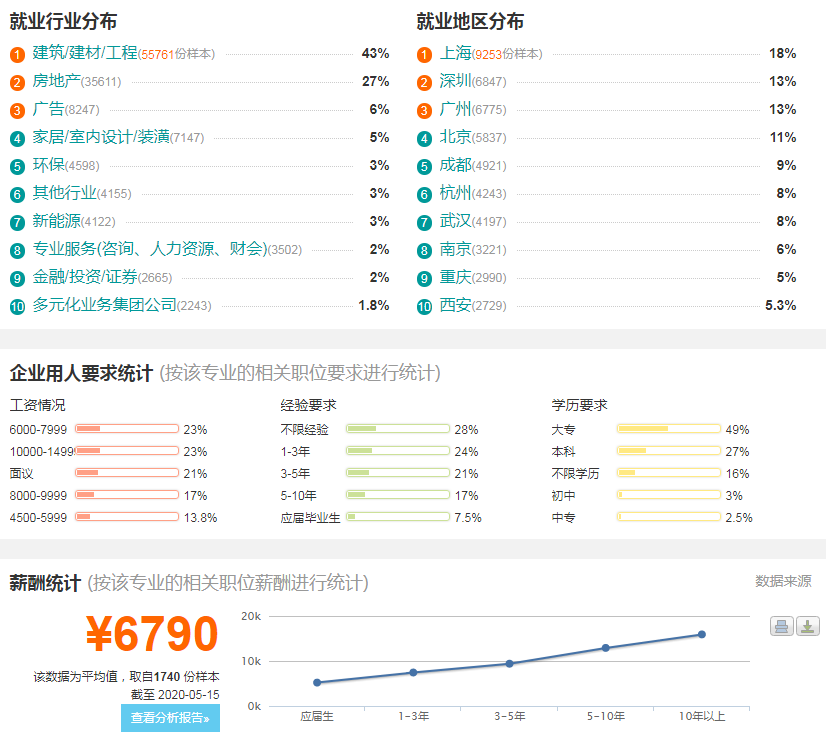Image resolution: width=826 pixels, height=735 pixels.
Task: Click the 10000-1499 salary range label
Action: (42, 452)
